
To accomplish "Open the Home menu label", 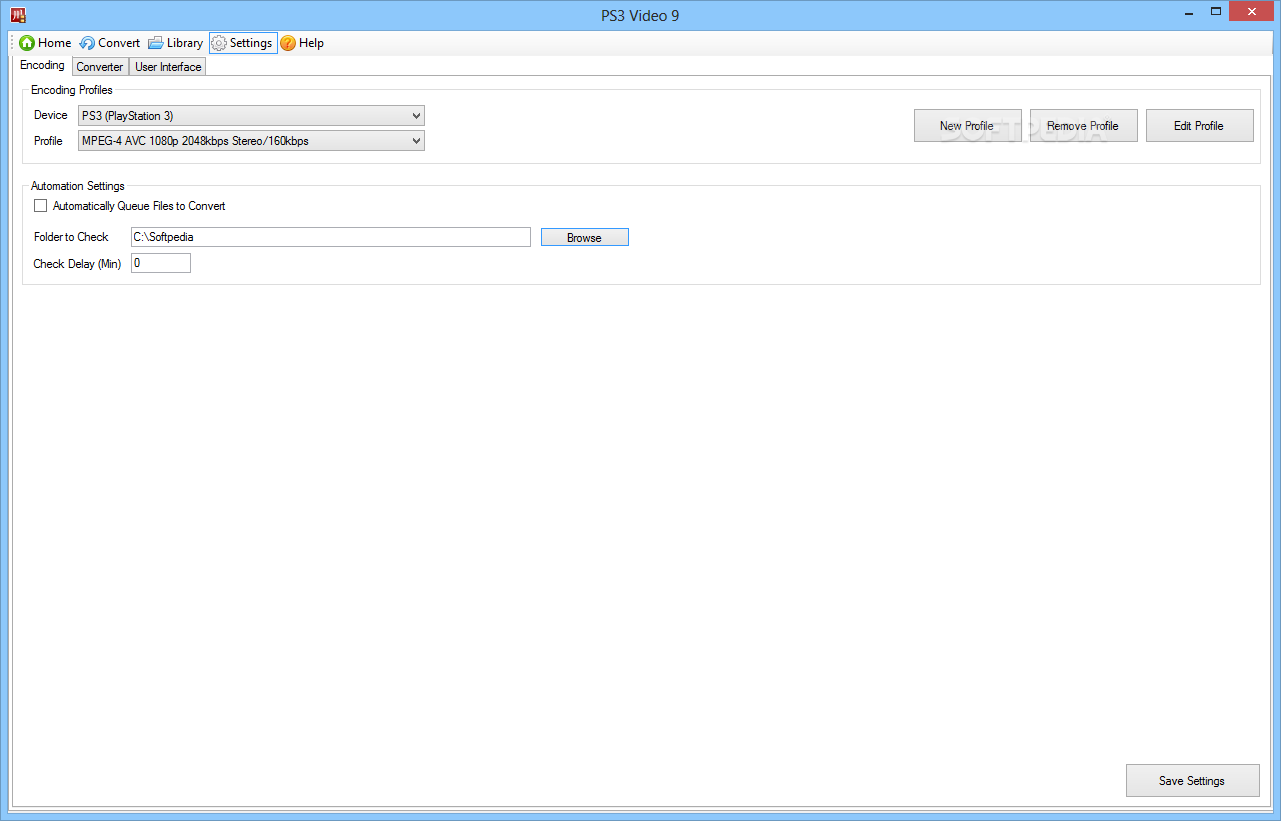I will pyautogui.click(x=55, y=43).
